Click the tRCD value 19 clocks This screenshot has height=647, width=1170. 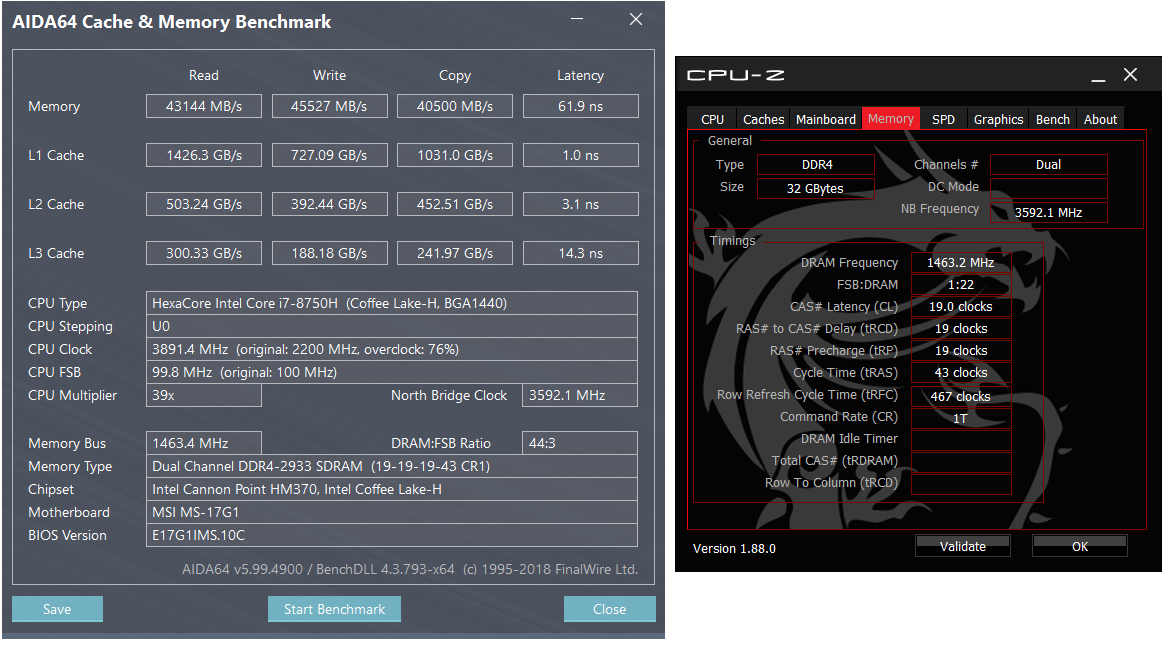(x=961, y=328)
